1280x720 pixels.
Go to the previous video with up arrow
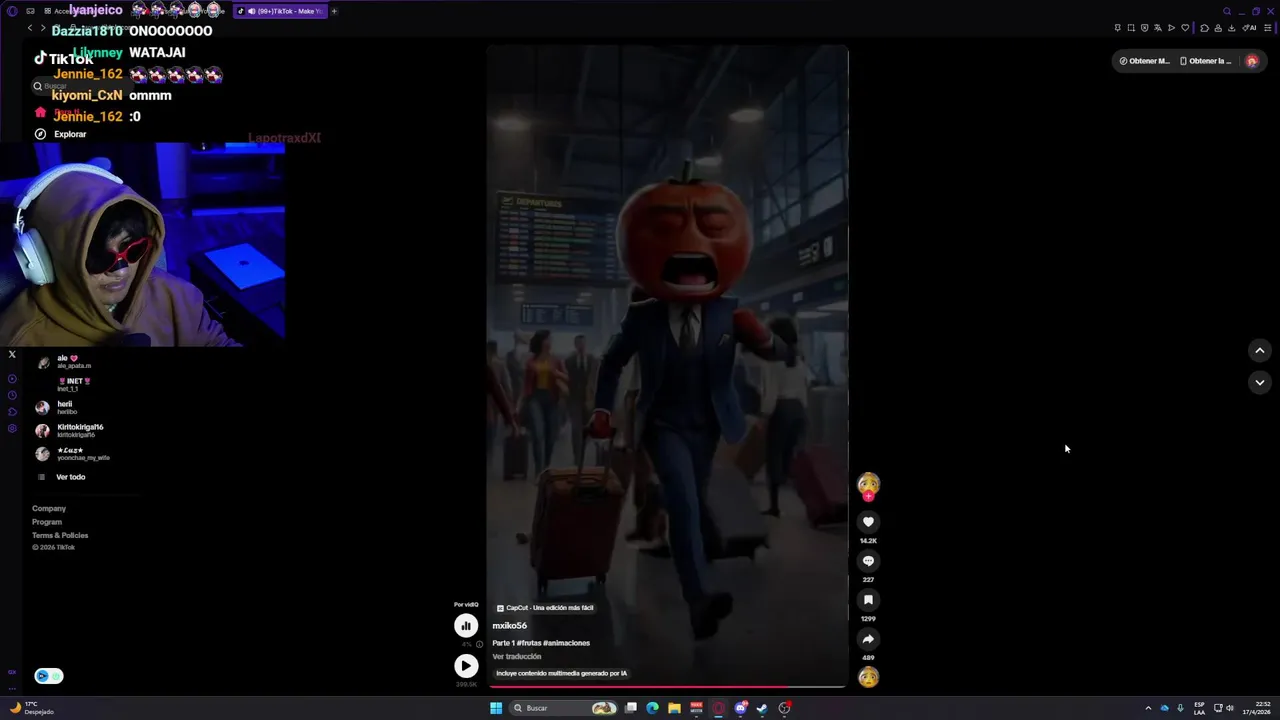tap(1259, 350)
